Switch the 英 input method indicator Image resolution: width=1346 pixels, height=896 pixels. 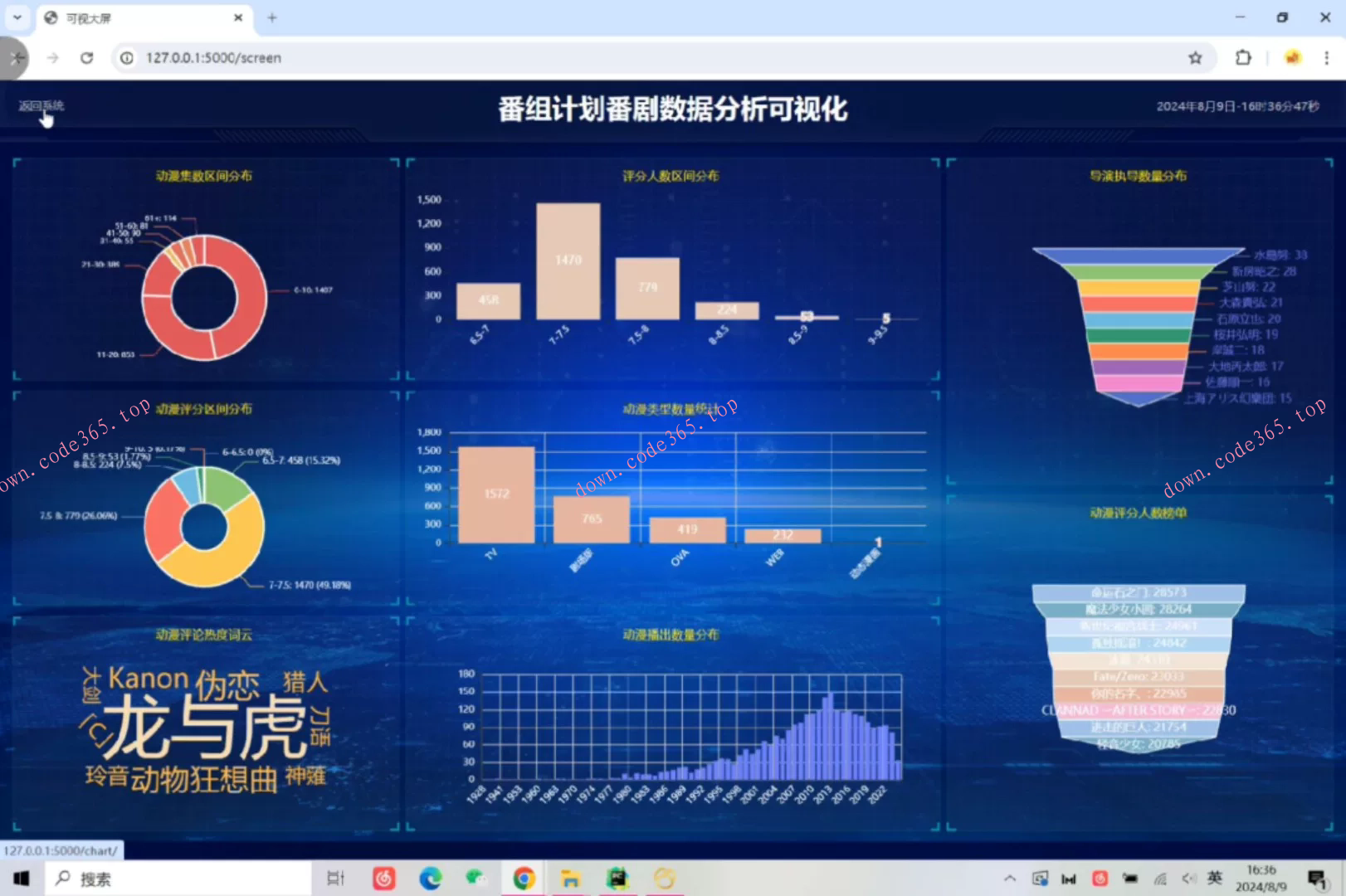pos(1216,878)
